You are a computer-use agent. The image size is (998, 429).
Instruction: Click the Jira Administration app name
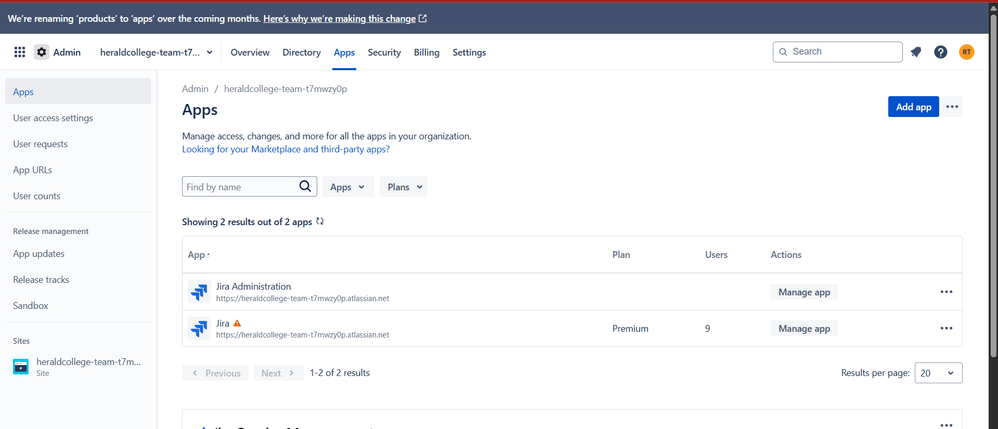(x=253, y=286)
